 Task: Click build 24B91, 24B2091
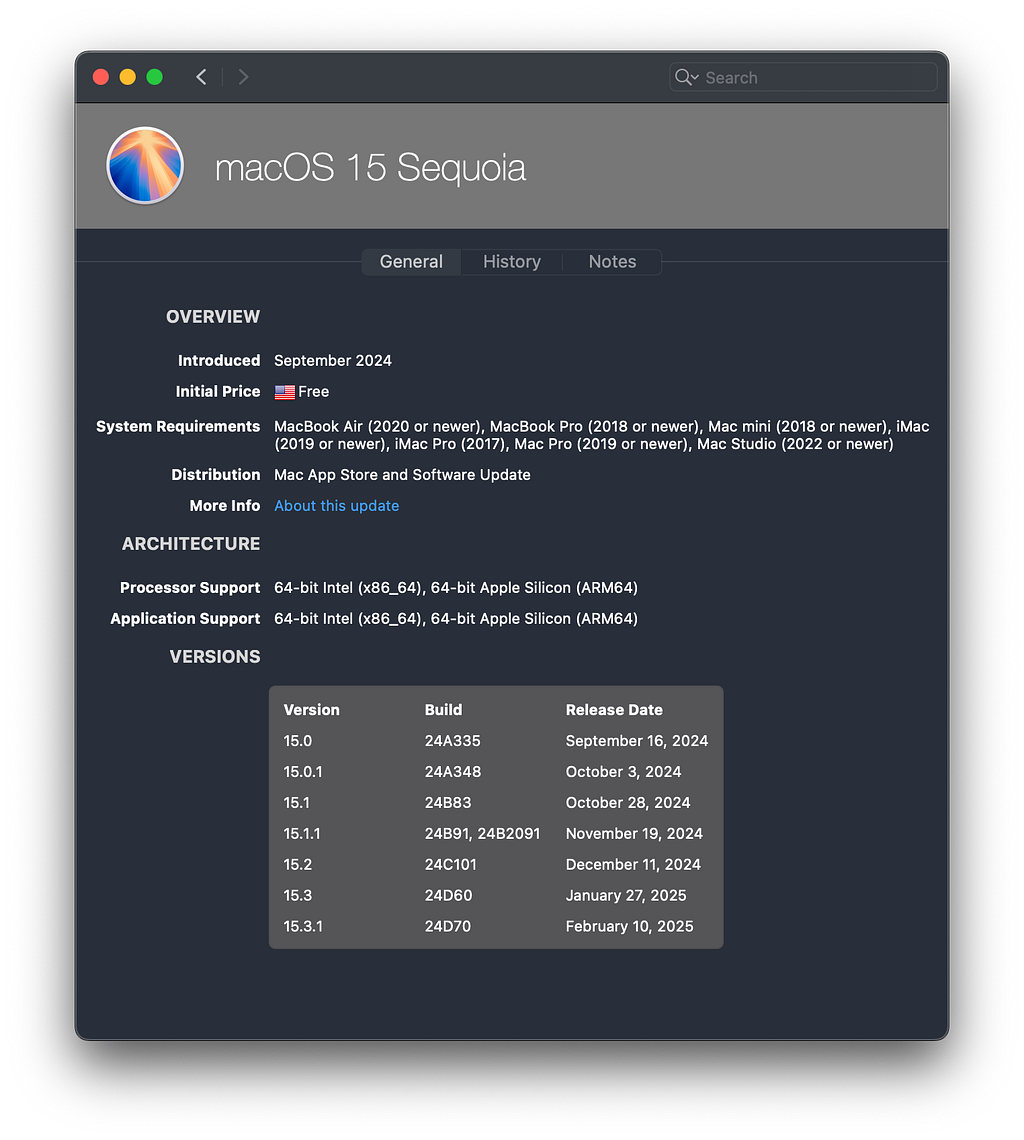[x=482, y=834]
